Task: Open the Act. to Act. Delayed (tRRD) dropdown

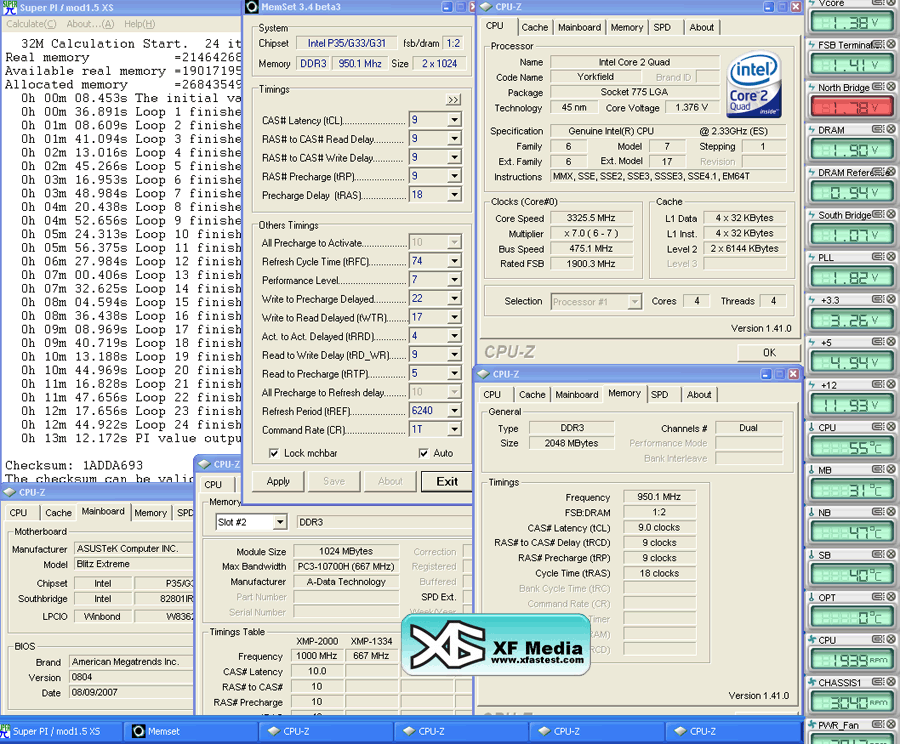Action: point(454,336)
